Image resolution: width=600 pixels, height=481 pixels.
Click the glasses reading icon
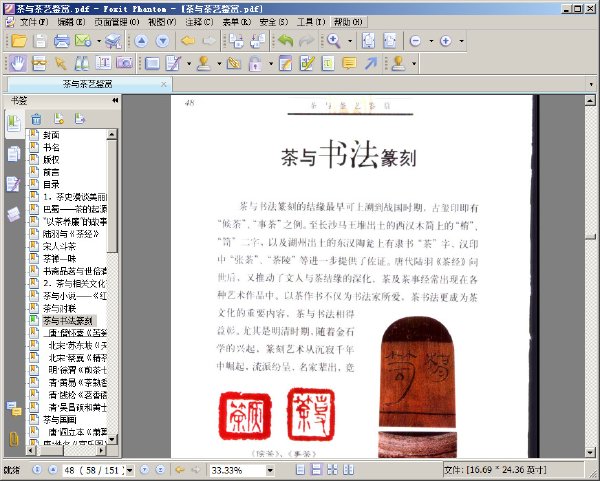tap(39, 63)
